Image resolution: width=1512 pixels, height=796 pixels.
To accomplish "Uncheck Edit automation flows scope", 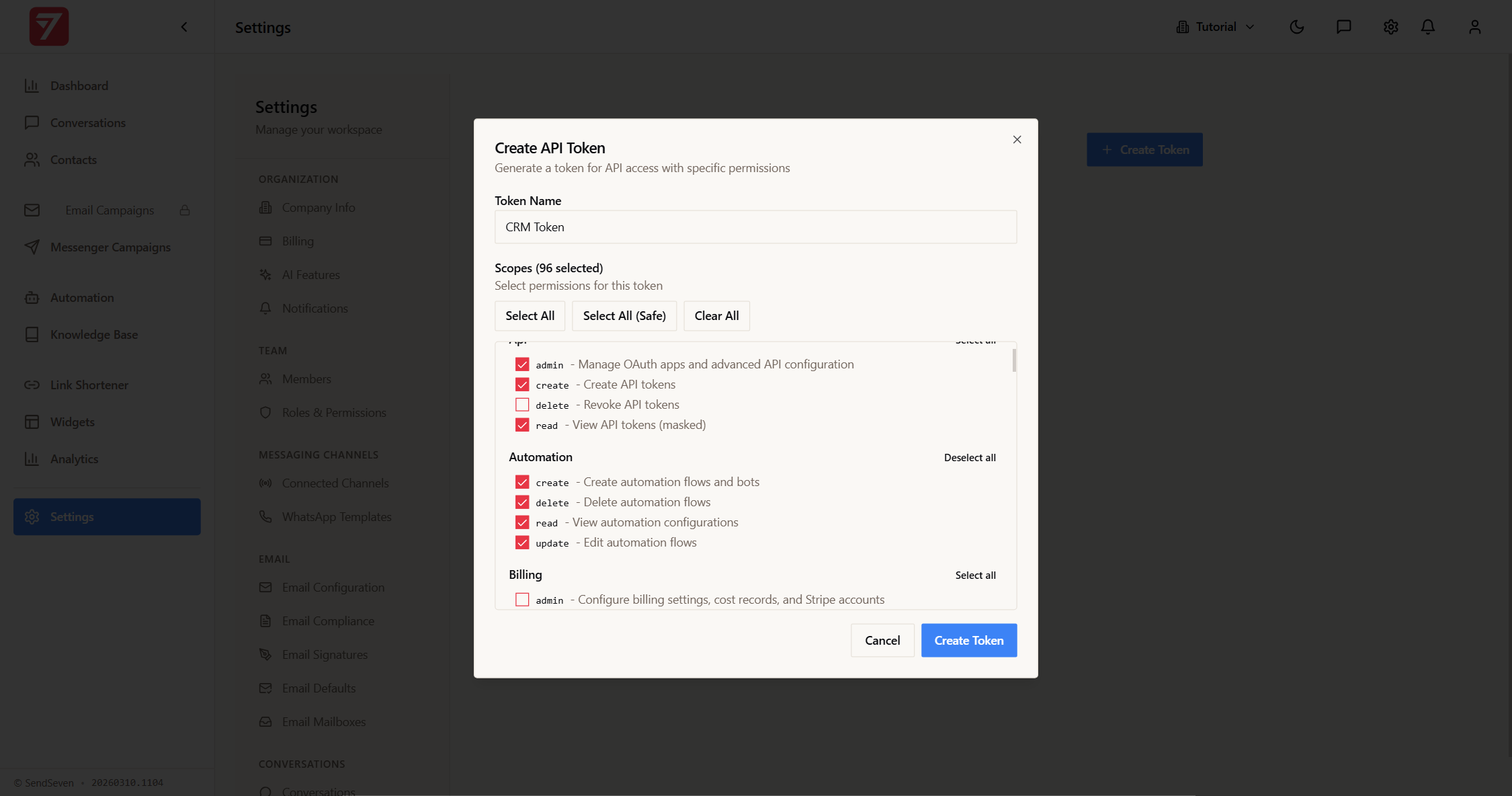I will tap(522, 543).
